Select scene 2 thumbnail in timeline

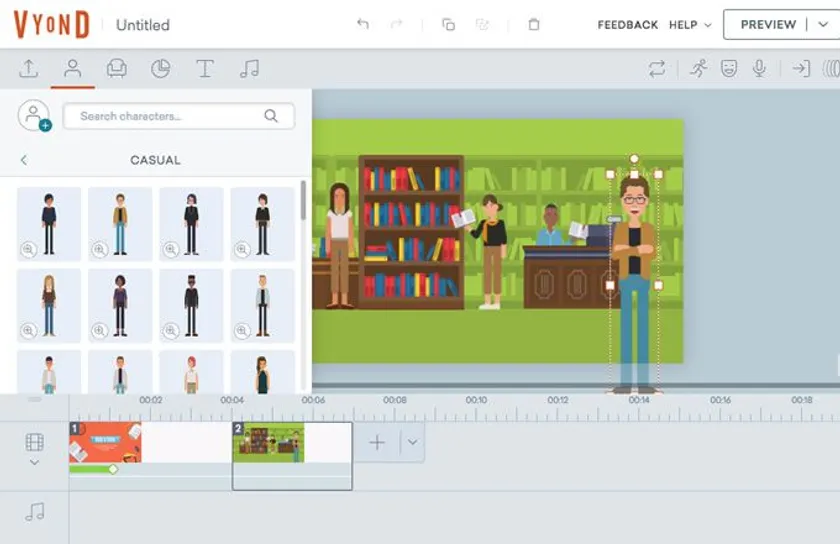click(268, 444)
